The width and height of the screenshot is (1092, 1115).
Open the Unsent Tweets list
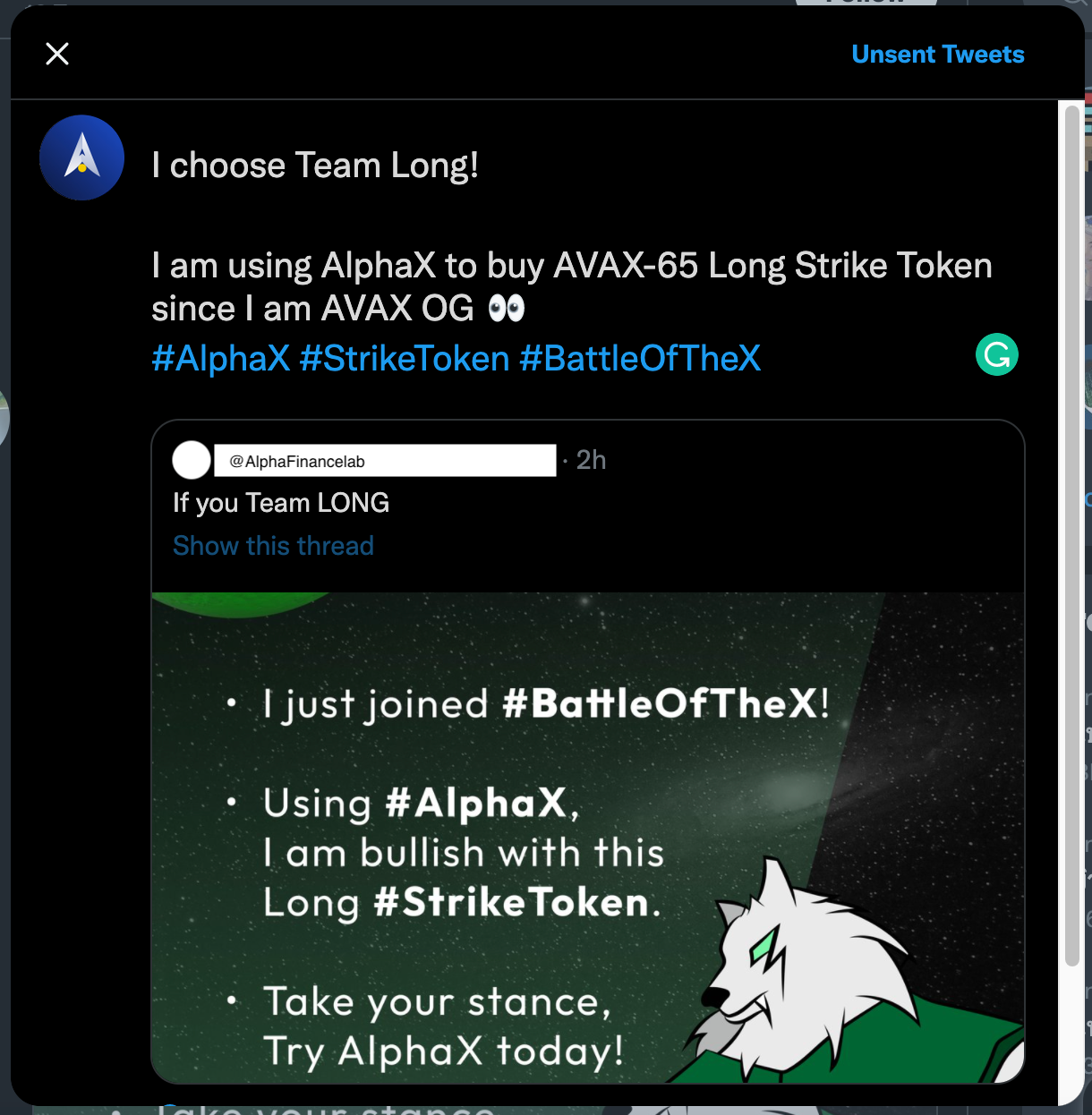(x=937, y=55)
